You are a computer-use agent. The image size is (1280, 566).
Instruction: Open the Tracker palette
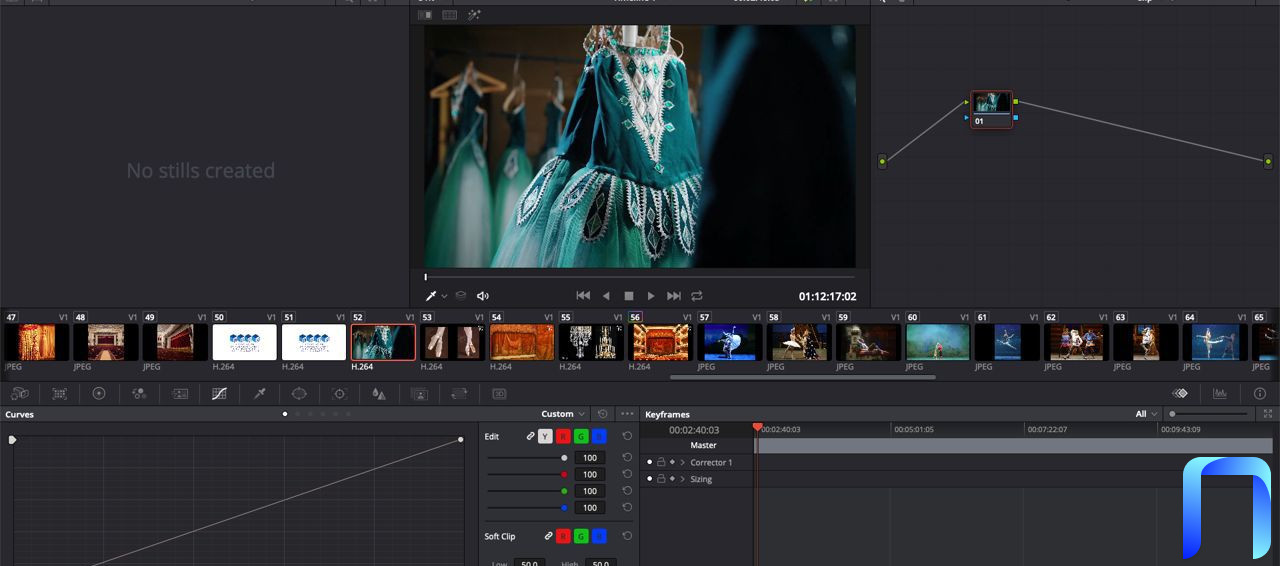coord(339,394)
